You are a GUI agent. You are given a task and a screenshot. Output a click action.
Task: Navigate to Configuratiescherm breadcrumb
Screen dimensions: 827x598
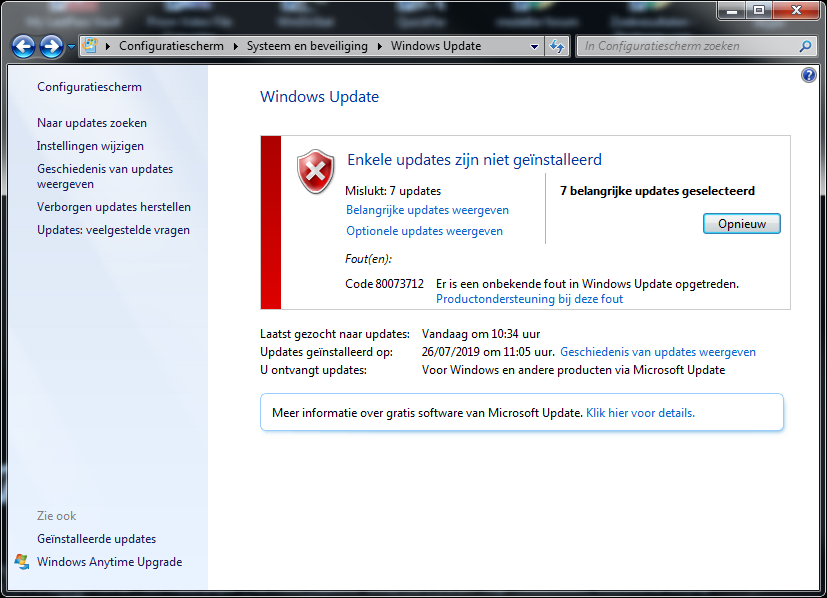coord(171,46)
